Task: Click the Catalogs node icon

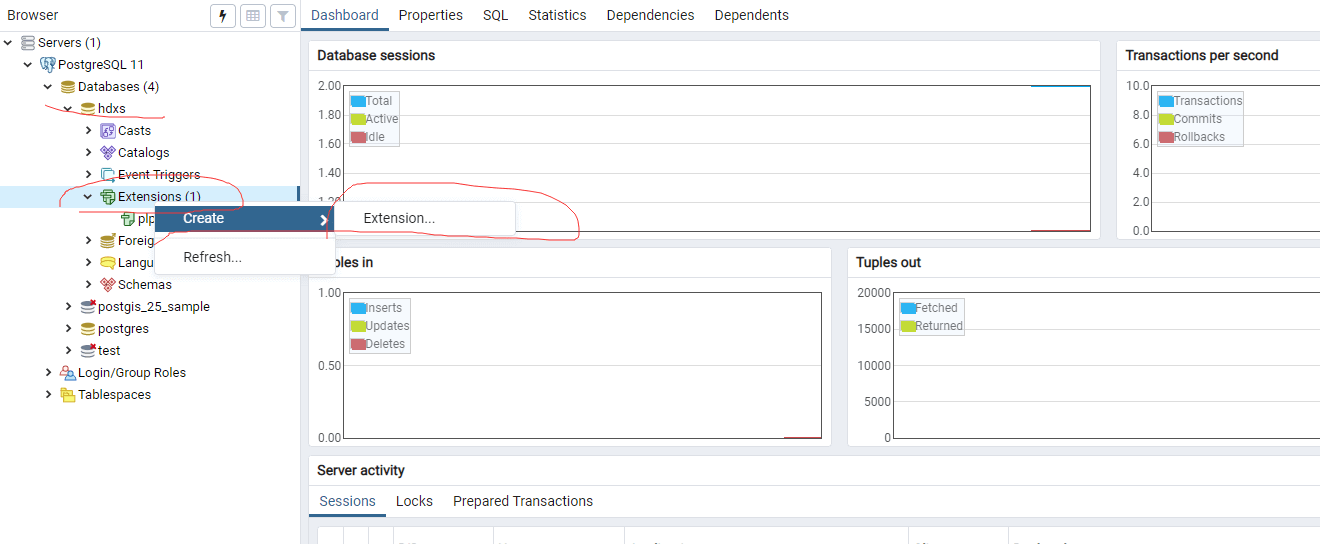Action: click(108, 153)
